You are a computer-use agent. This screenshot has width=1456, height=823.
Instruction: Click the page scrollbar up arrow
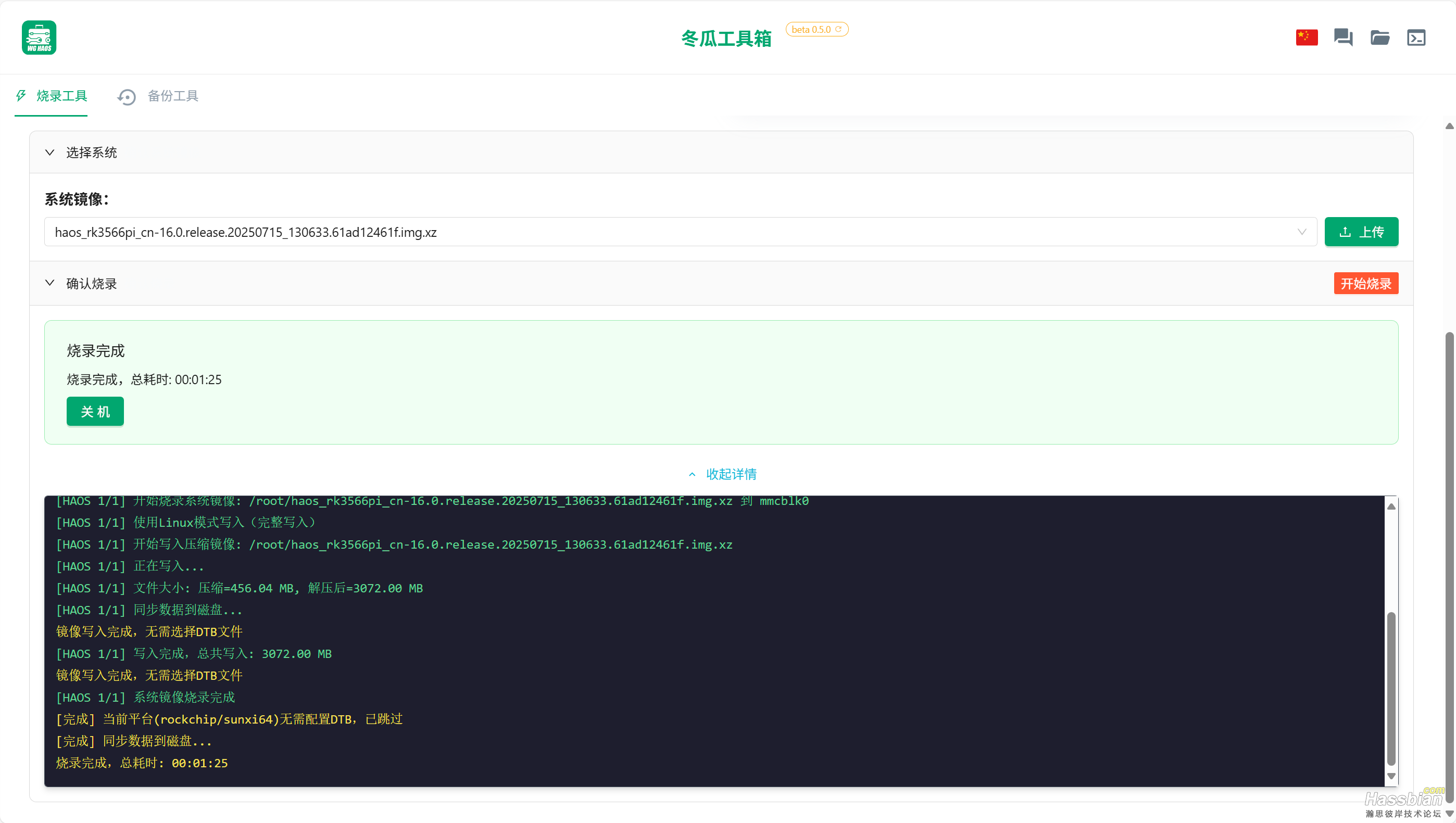[1449, 126]
